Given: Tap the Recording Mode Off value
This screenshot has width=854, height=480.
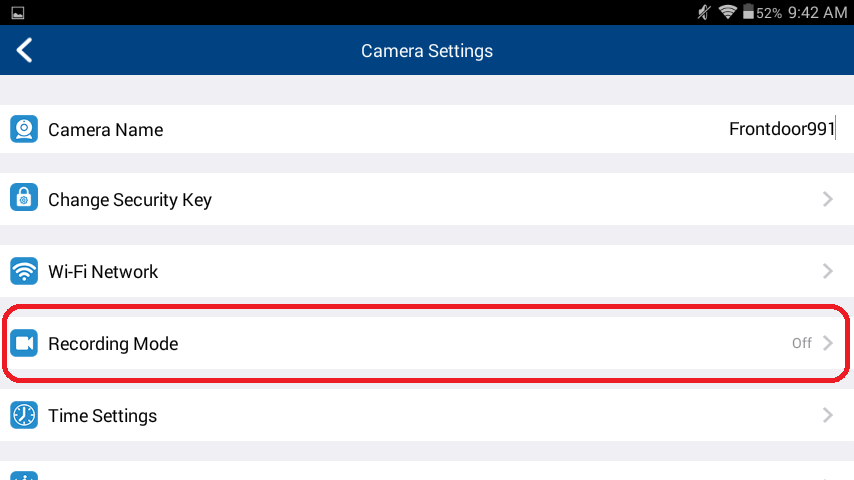Looking at the screenshot, I should (802, 343).
